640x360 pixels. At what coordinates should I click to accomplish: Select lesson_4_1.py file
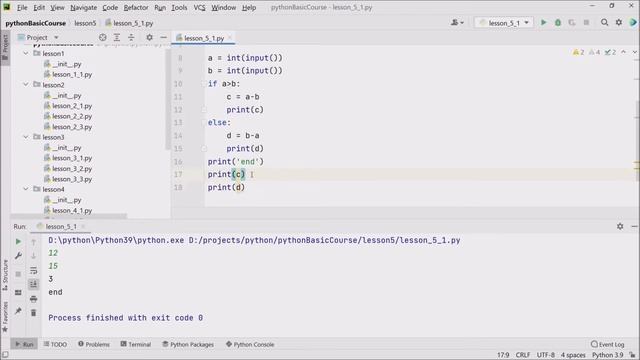(72, 210)
